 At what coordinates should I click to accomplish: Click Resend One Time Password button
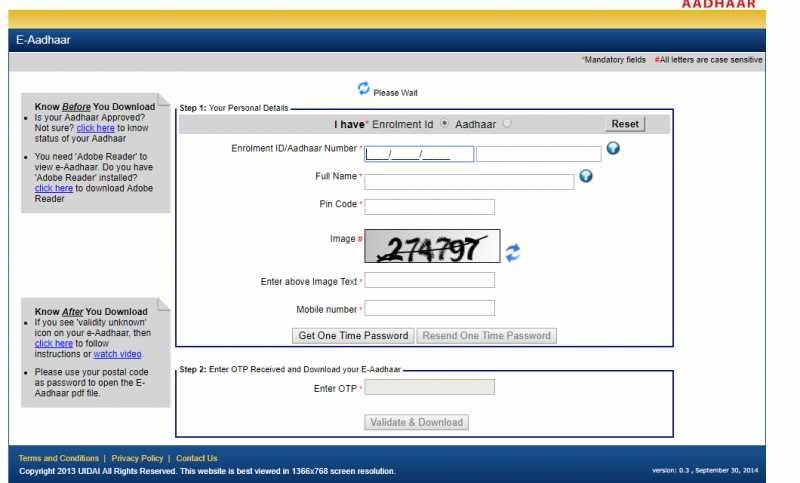[486, 336]
